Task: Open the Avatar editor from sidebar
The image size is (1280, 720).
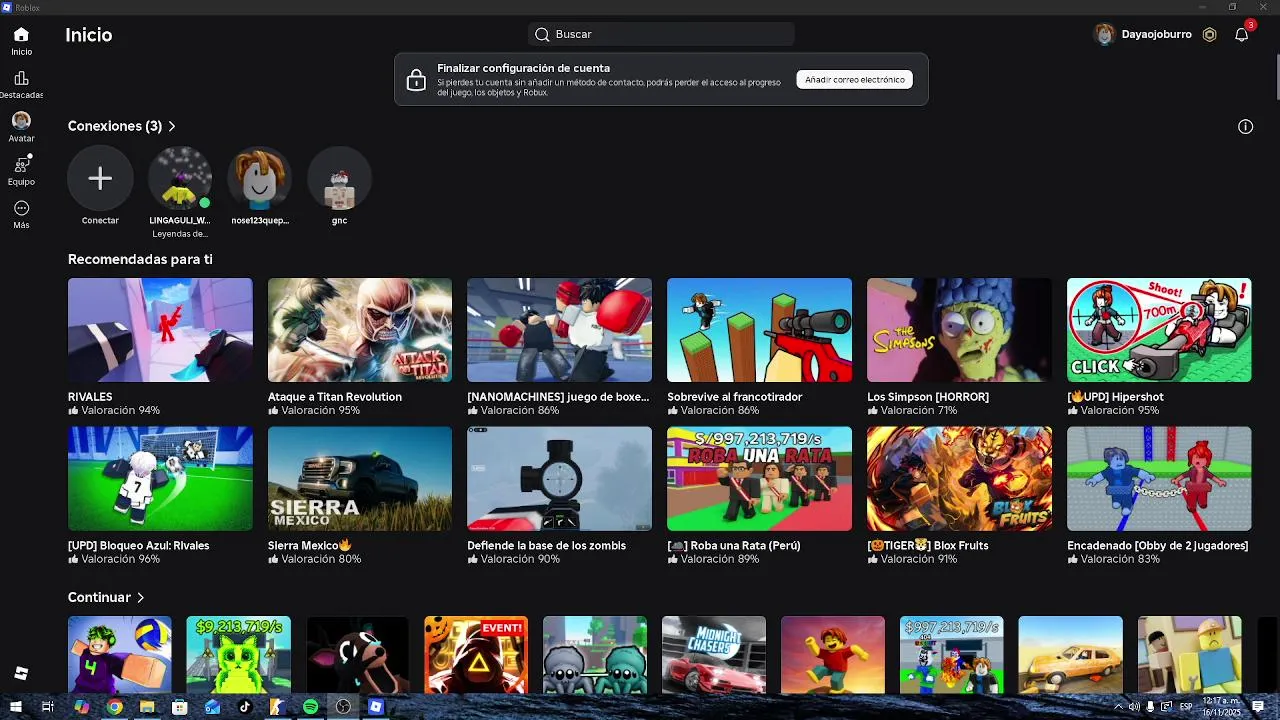Action: (x=21, y=127)
